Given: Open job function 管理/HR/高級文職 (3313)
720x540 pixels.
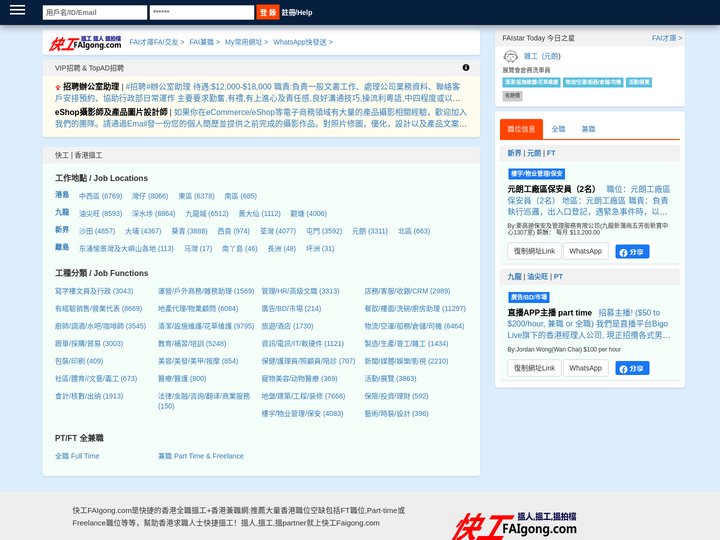Looking at the screenshot, I should click(x=300, y=291).
